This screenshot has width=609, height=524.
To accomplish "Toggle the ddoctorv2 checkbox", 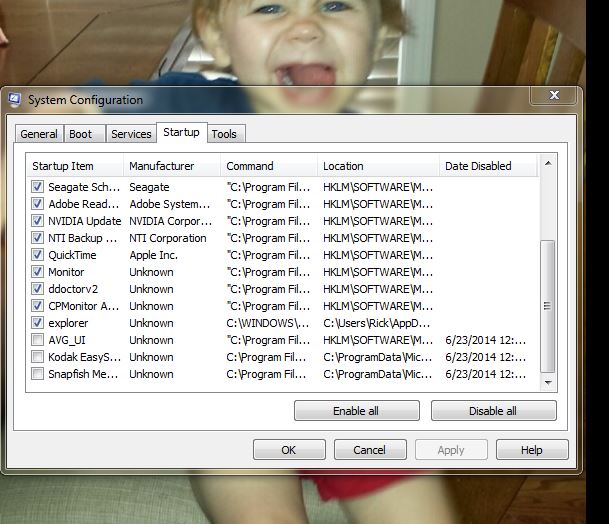I will [37, 289].
